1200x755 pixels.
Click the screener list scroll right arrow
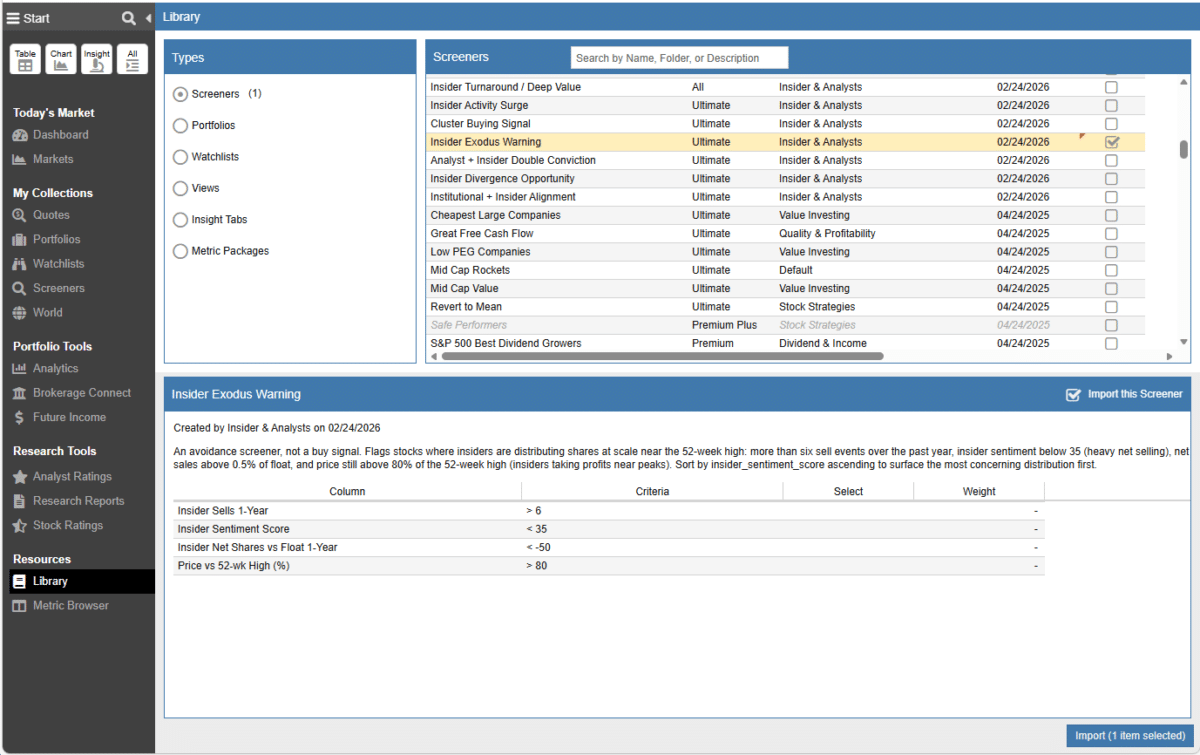1170,356
